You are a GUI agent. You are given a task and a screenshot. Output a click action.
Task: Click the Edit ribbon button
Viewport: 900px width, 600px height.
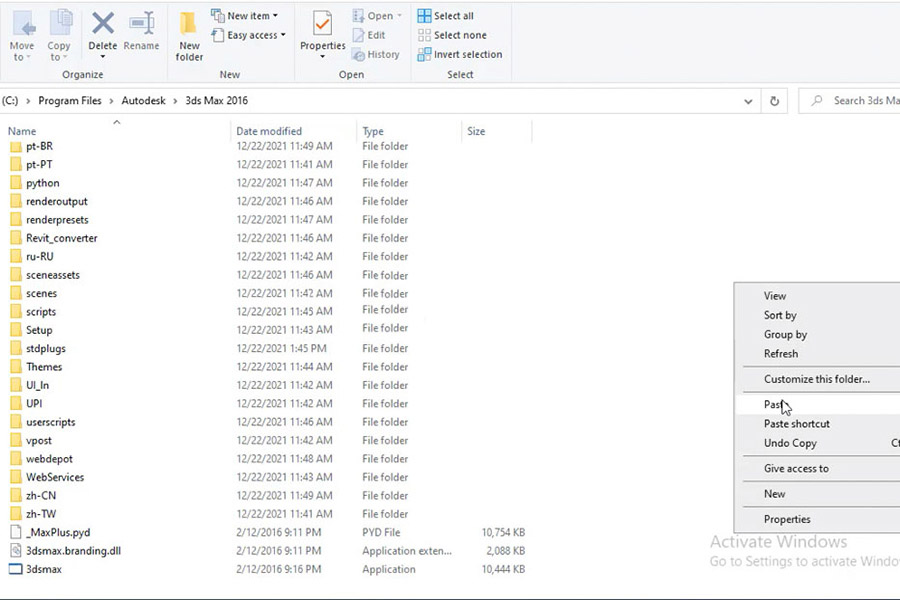pyautogui.click(x=368, y=35)
